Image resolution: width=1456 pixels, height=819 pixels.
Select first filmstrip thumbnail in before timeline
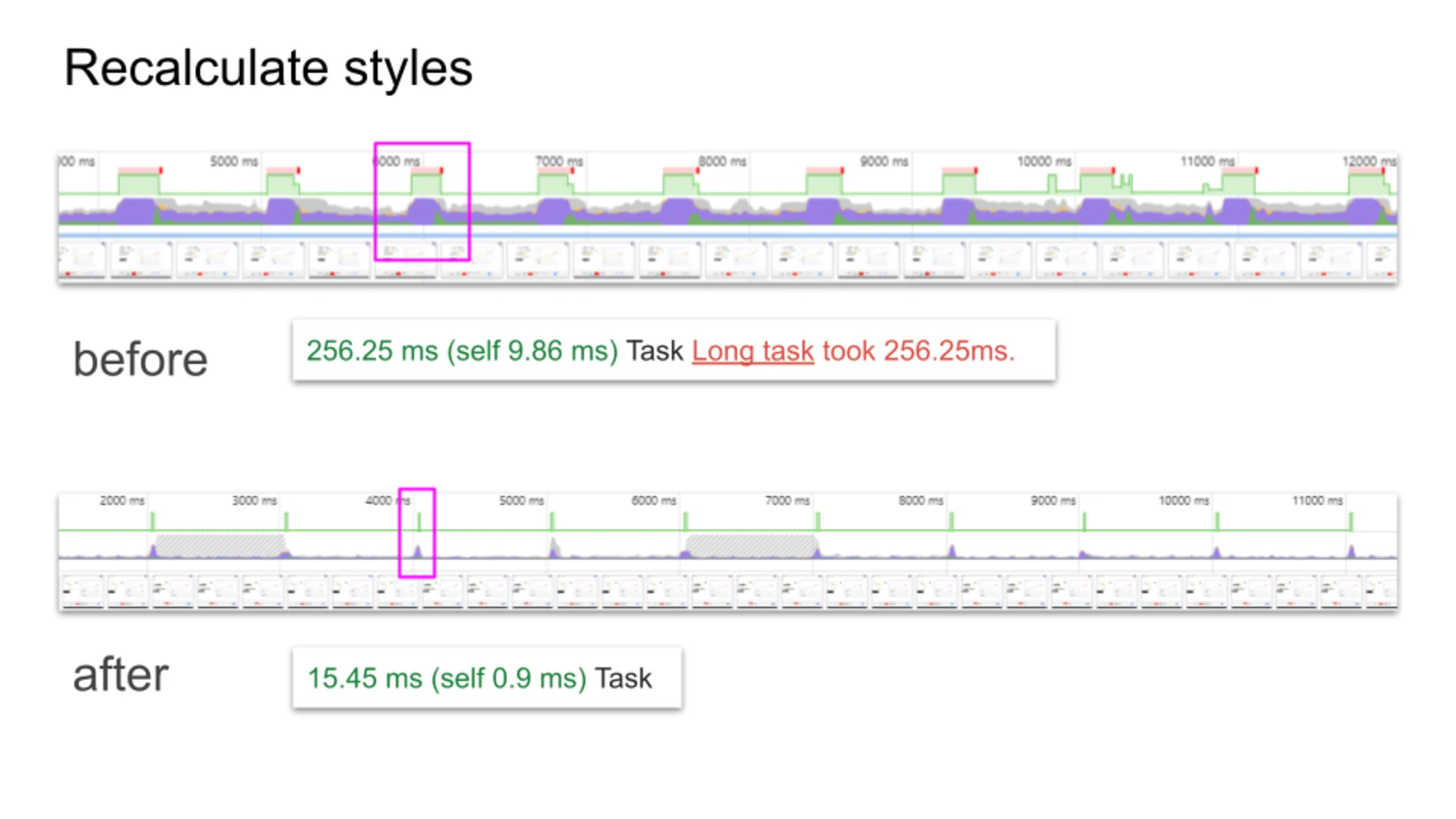(81, 259)
